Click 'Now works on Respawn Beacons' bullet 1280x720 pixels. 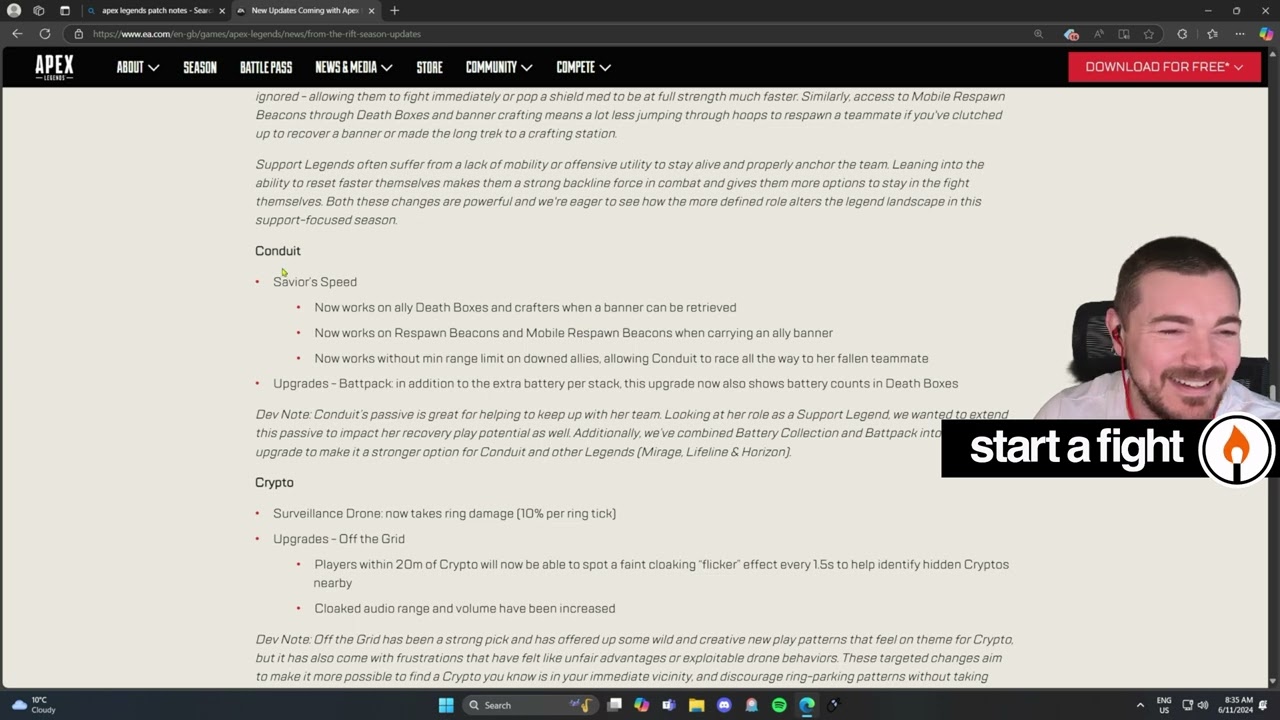573,333
